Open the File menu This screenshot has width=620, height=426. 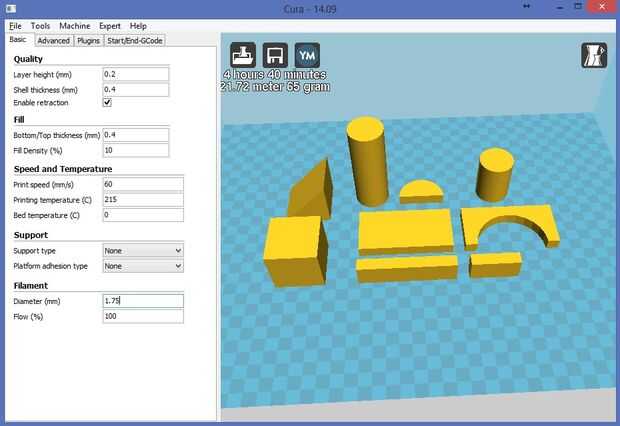pyautogui.click(x=15, y=26)
